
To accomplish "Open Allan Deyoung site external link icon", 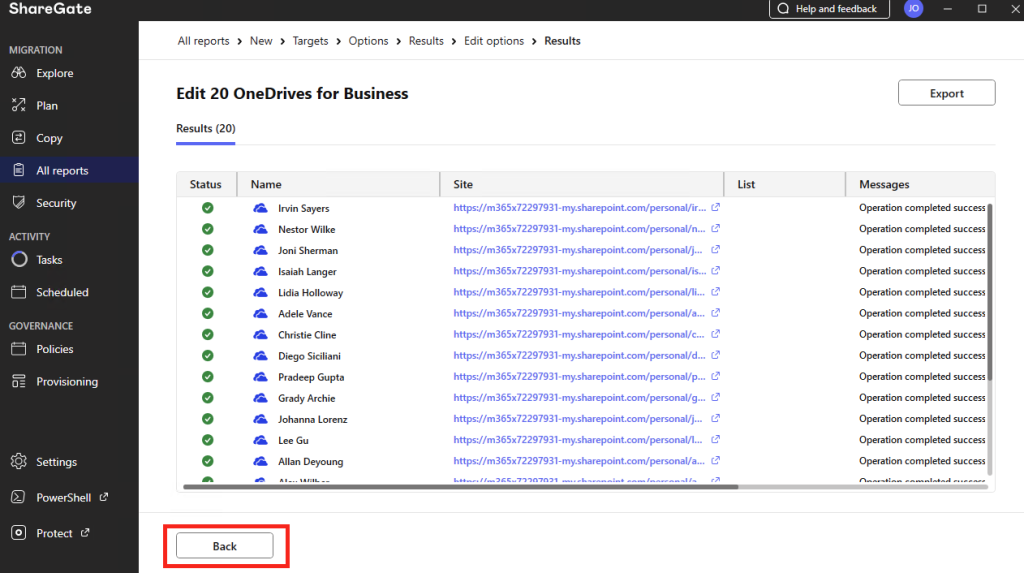I will [716, 461].
